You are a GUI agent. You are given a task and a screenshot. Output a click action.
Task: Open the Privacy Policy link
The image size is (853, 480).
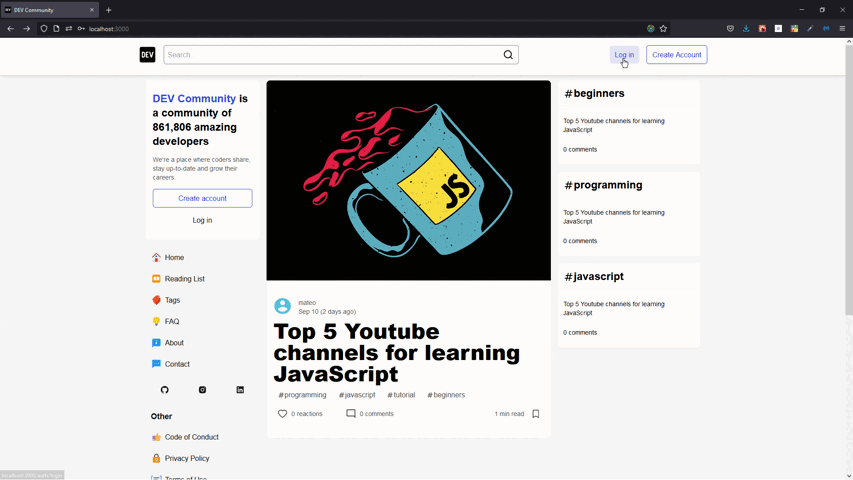(187, 458)
